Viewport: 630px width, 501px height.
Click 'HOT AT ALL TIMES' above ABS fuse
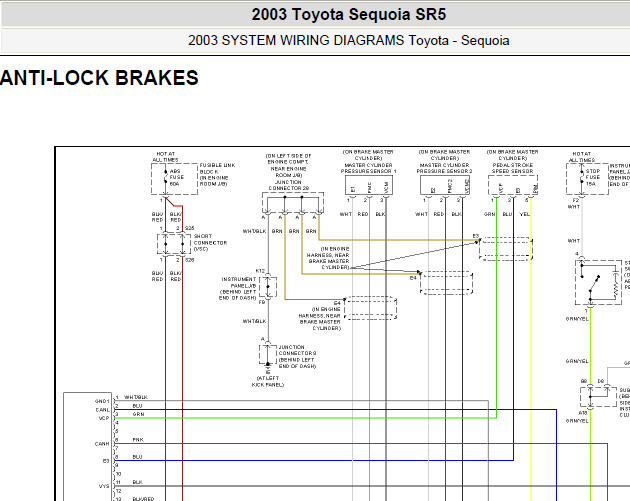165,157
